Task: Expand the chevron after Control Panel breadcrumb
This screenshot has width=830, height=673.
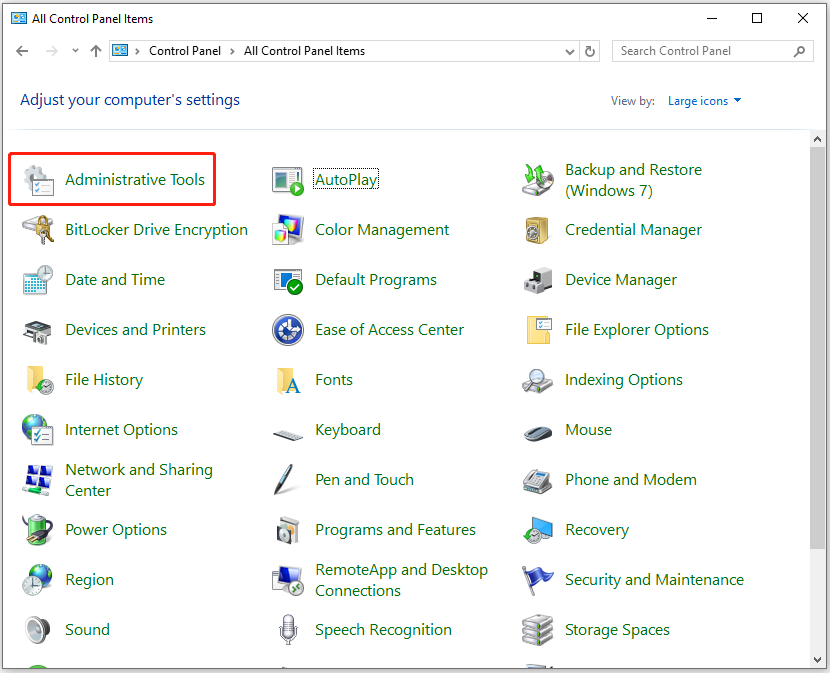Action: [232, 51]
